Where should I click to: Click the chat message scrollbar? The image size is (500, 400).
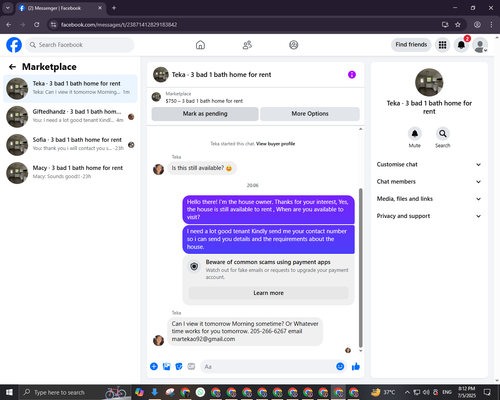(360, 268)
